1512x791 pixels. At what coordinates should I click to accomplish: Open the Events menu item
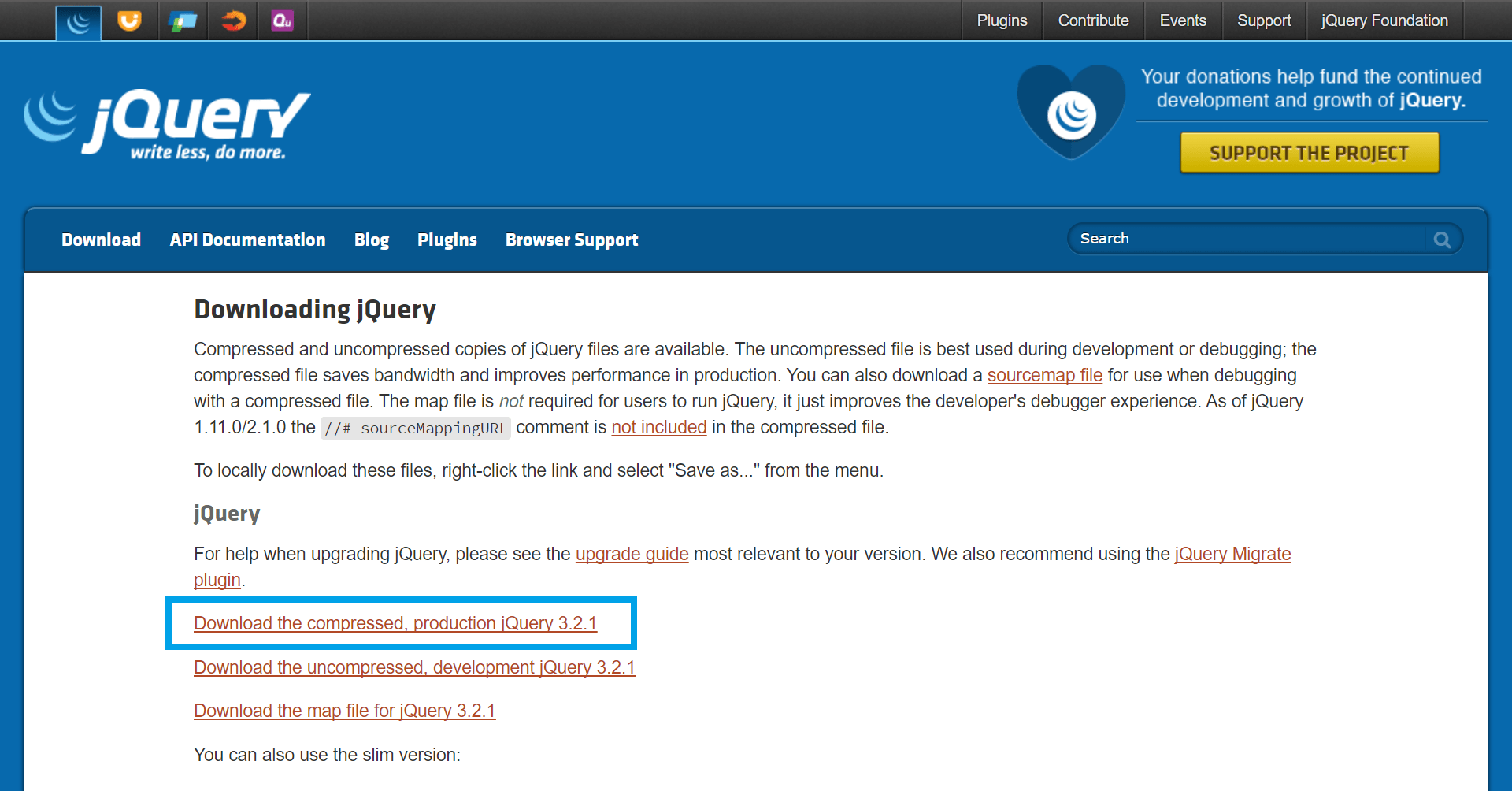click(x=1183, y=20)
